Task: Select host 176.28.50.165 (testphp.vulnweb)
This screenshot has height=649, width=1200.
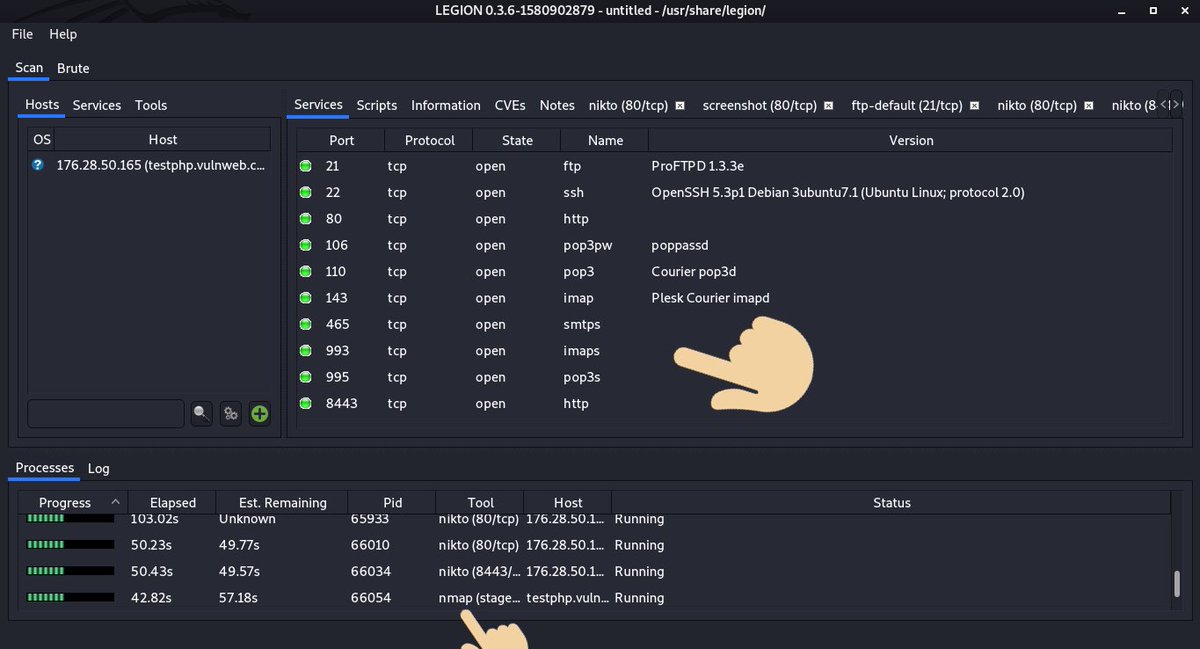Action: [x=161, y=165]
